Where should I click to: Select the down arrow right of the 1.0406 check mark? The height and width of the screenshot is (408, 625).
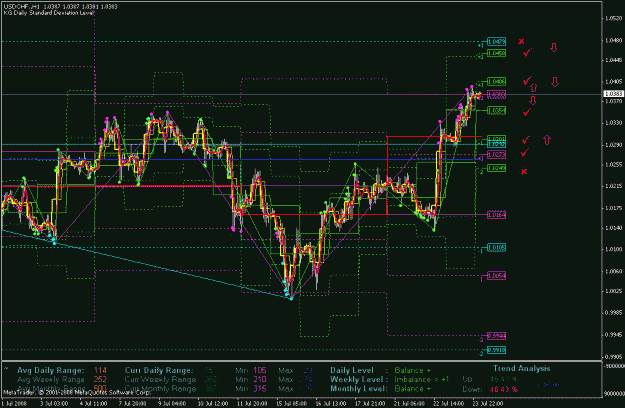[555, 82]
